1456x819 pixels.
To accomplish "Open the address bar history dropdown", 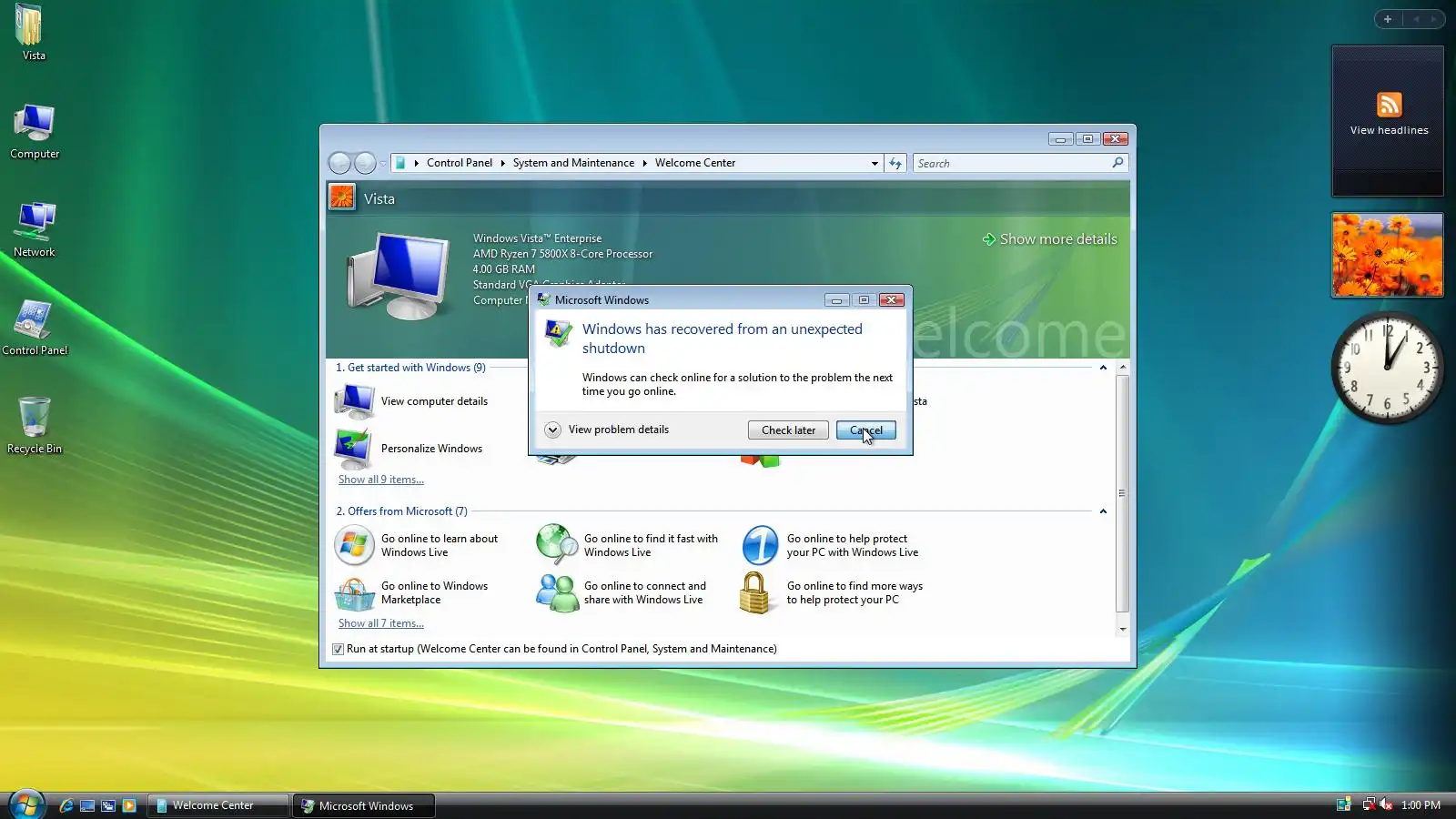I will pyautogui.click(x=875, y=163).
